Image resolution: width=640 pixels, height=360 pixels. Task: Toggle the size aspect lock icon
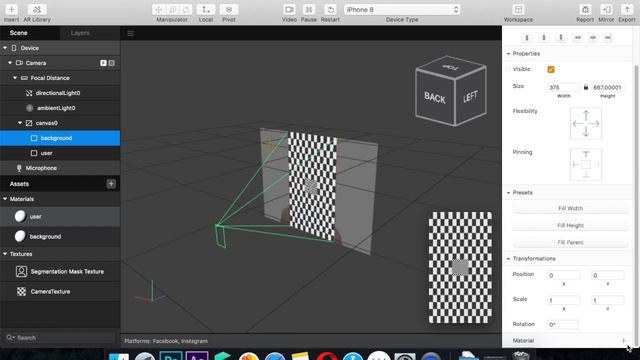pos(586,87)
